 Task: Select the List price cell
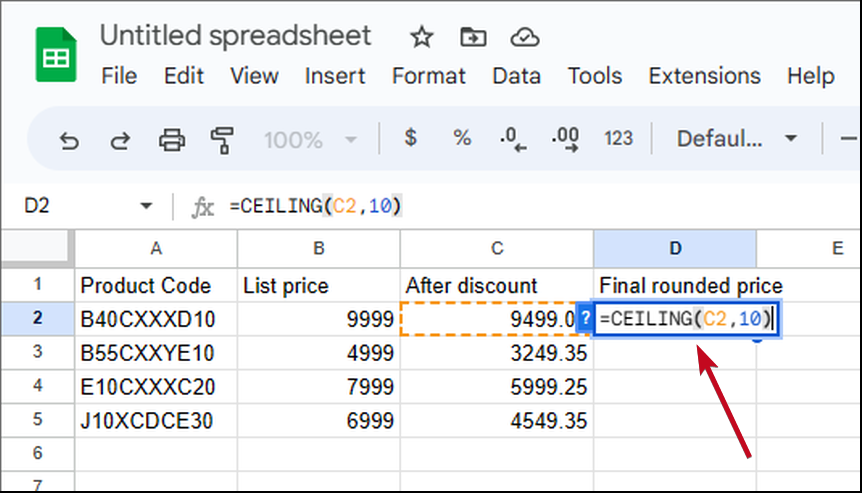(318, 285)
